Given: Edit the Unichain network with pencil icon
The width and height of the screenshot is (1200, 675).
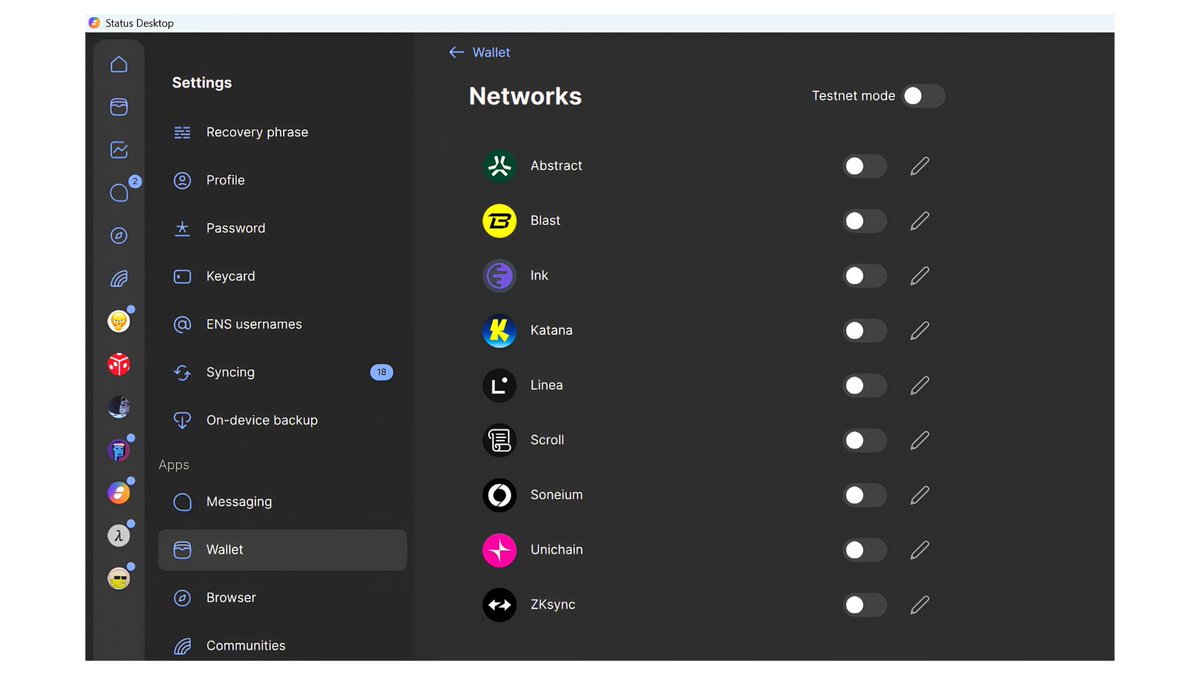Looking at the screenshot, I should [920, 550].
